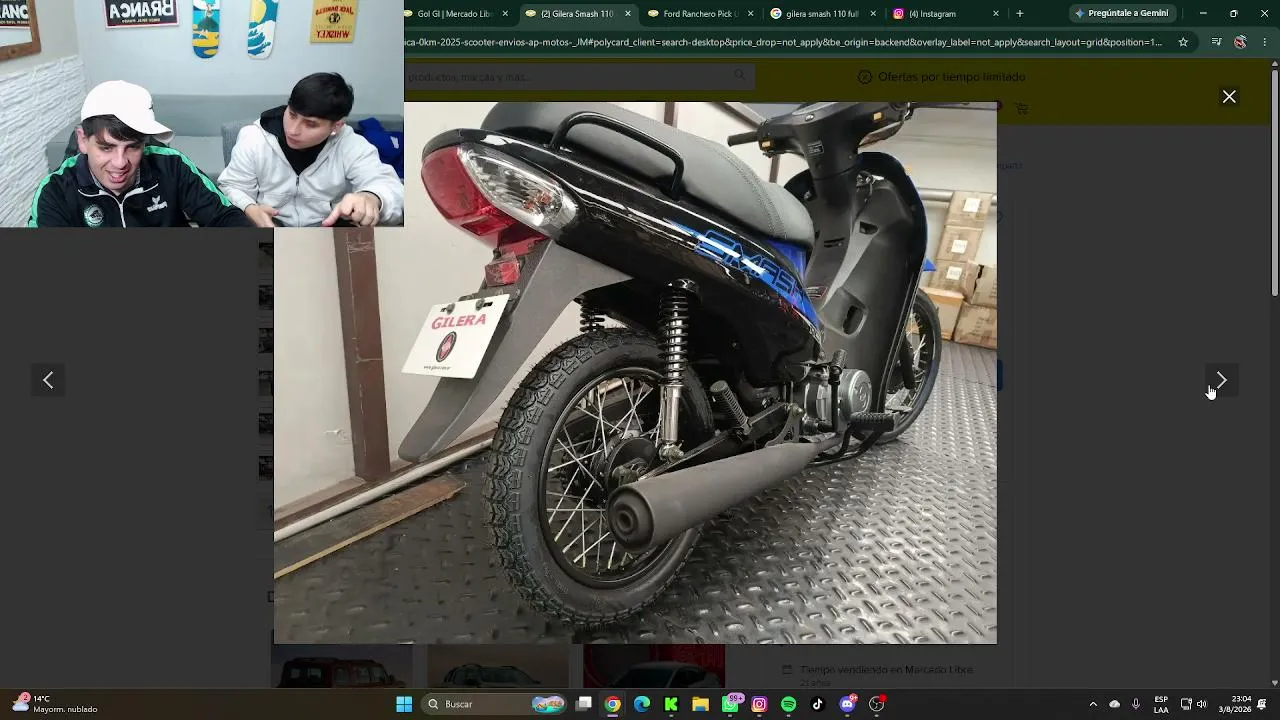Click the microphone tray icon
Image resolution: width=1280 pixels, height=720 pixels.
pos(1135,704)
